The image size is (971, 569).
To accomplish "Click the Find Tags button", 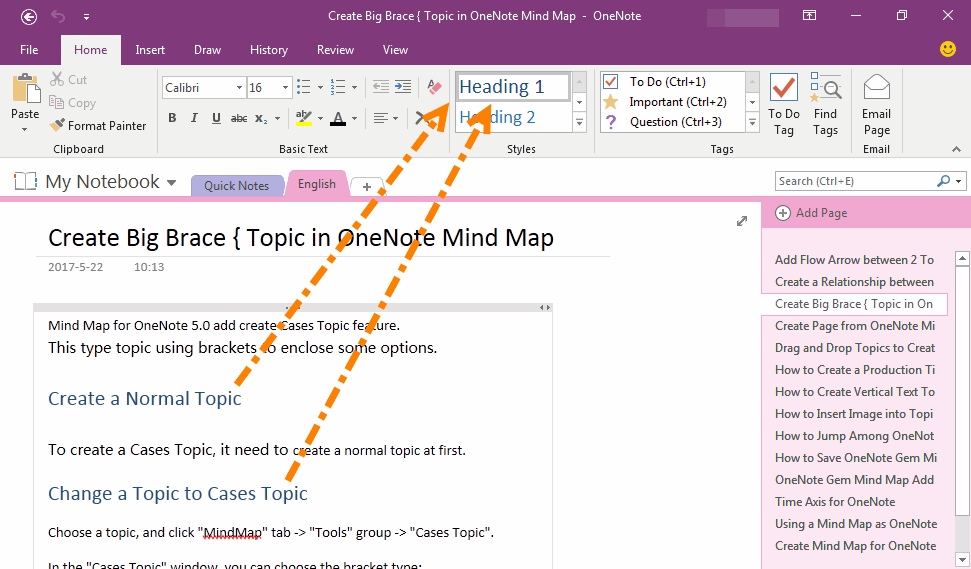I will tap(825, 104).
